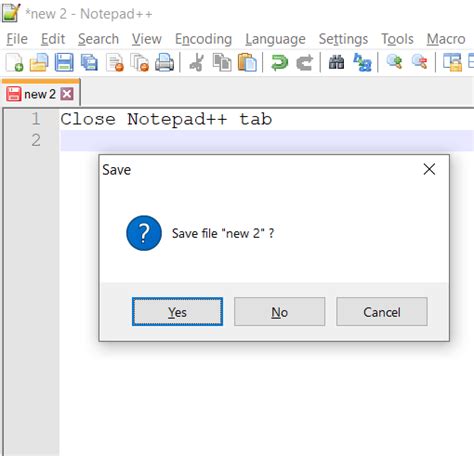474x456 pixels.
Task: Open the Tools menu
Action: click(397, 39)
